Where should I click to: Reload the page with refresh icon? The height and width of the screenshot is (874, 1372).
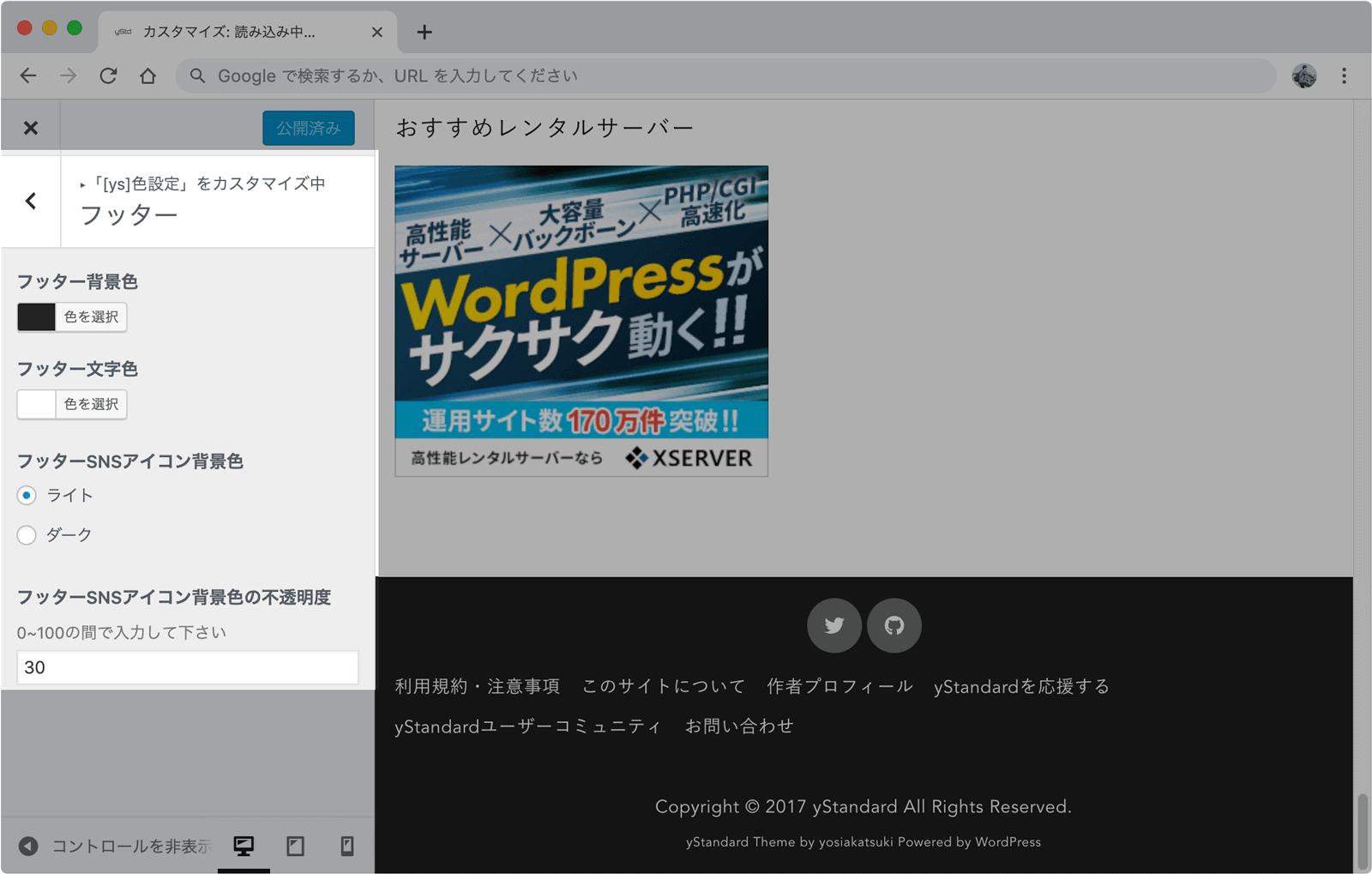[108, 76]
